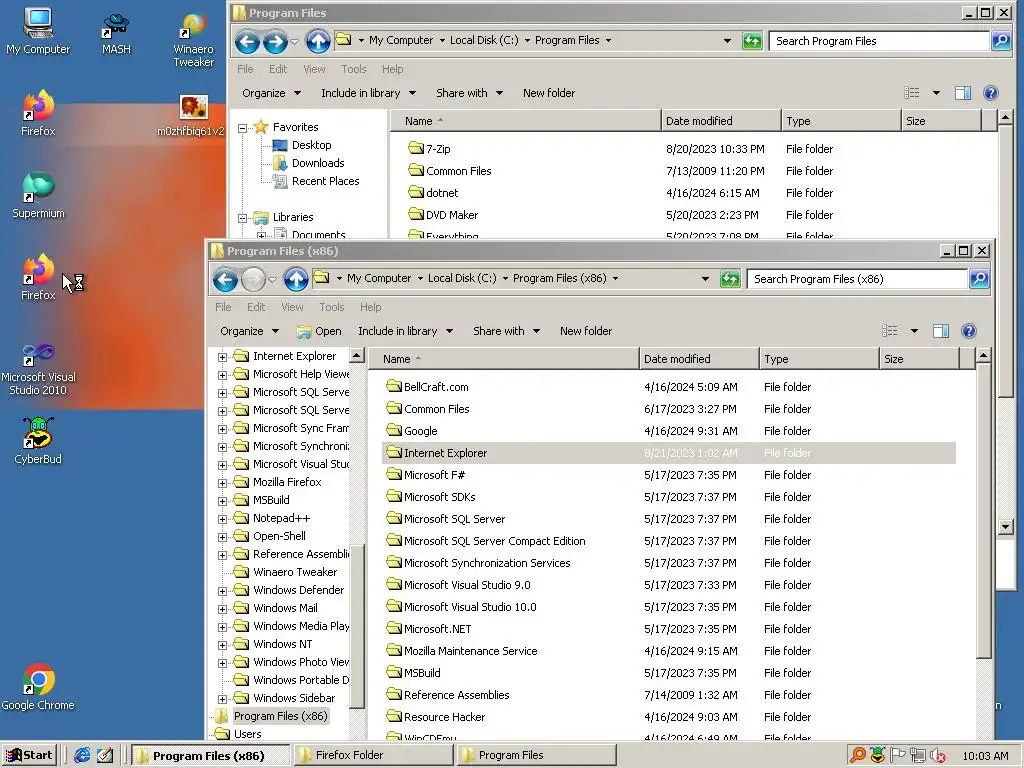Open Microsoft Visual Studio 2010 shortcut
Image resolution: width=1024 pixels, height=768 pixels.
[38, 369]
